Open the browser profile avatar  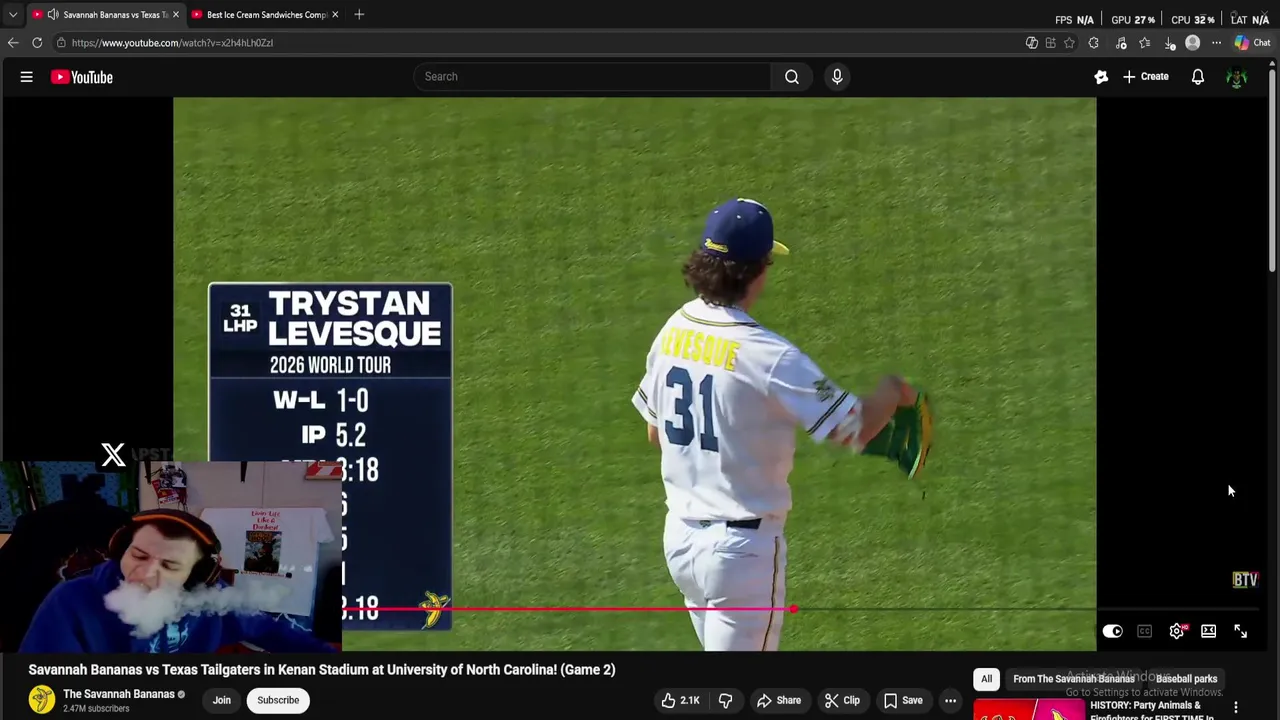click(x=1193, y=43)
